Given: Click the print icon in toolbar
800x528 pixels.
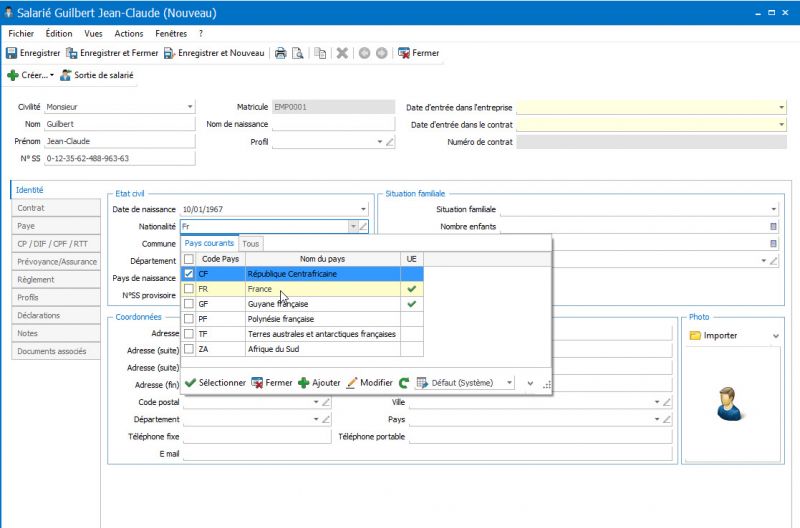Looking at the screenshot, I should click(x=281, y=53).
